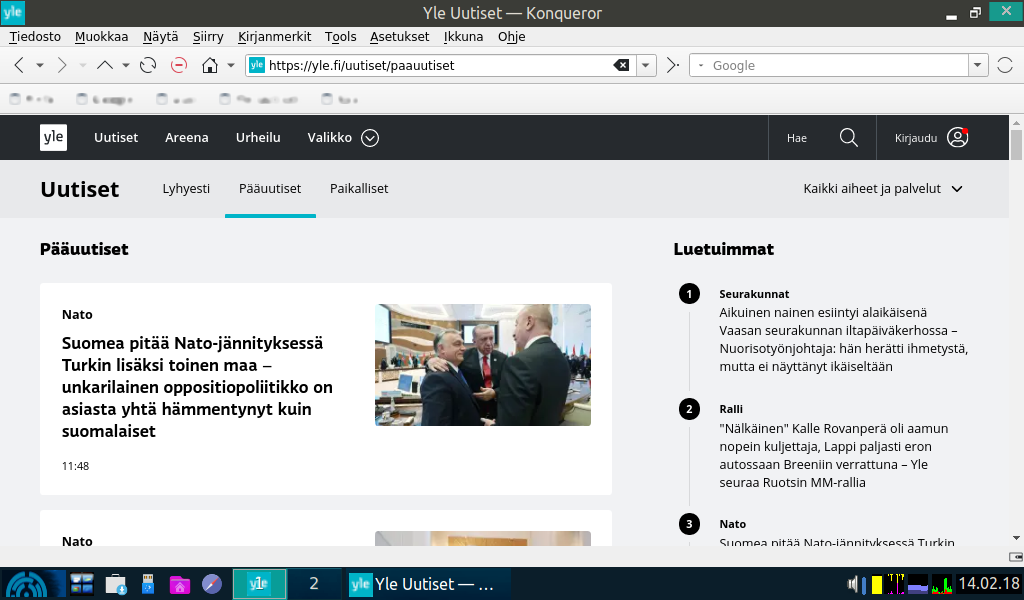Viewport: 1024px width, 600px height.
Task: Click the volume speaker tray icon
Action: tap(852, 584)
